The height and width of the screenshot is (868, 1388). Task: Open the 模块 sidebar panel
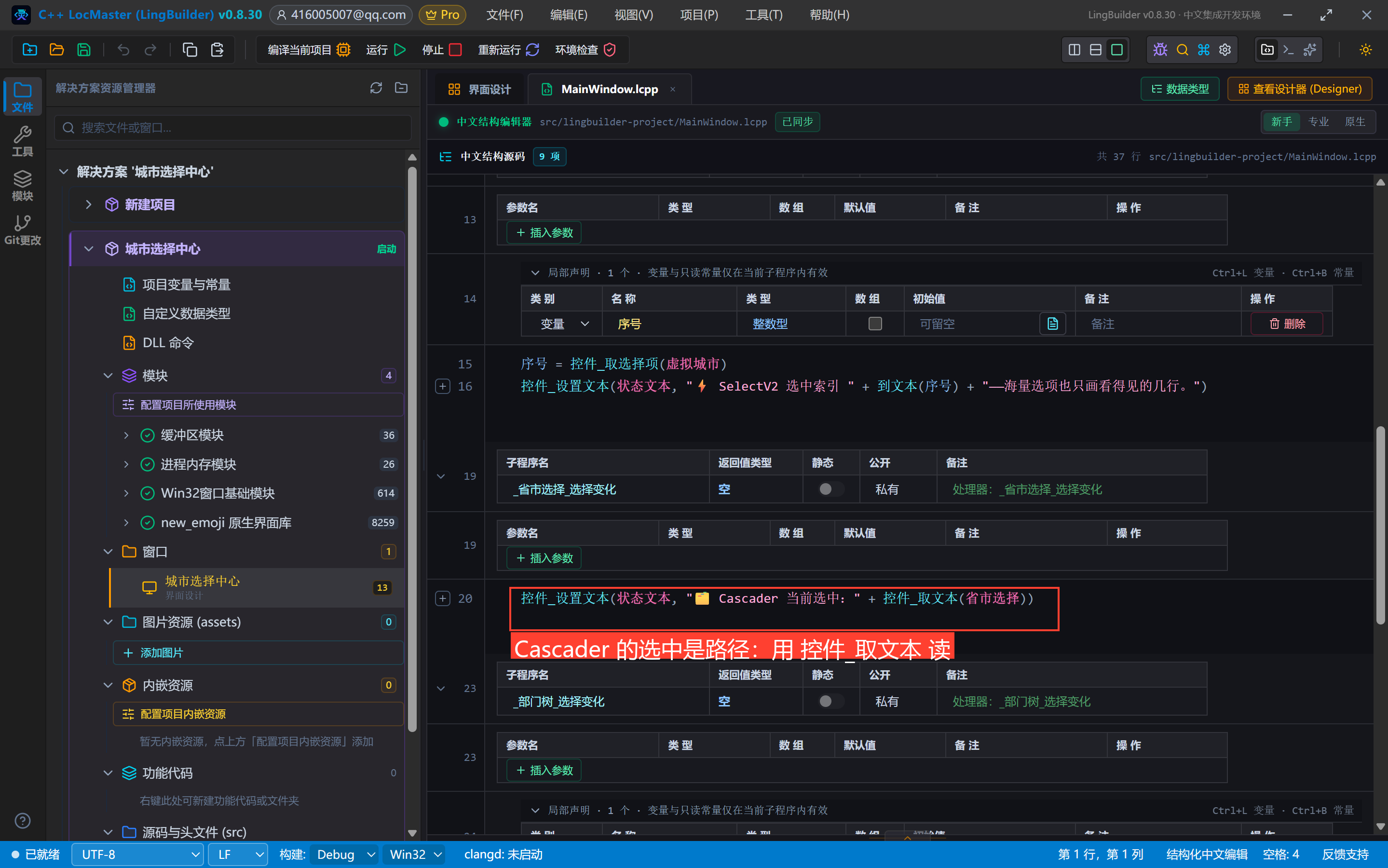point(22,186)
